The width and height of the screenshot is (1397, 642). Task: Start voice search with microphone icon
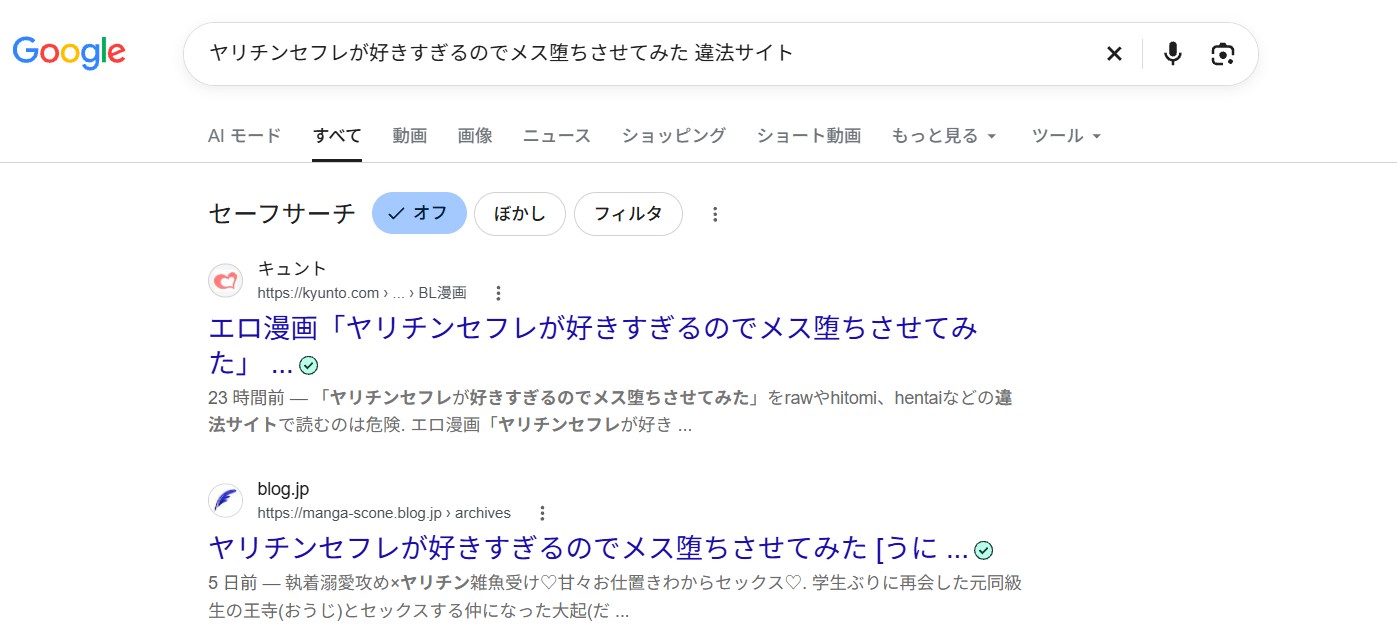click(x=1173, y=54)
